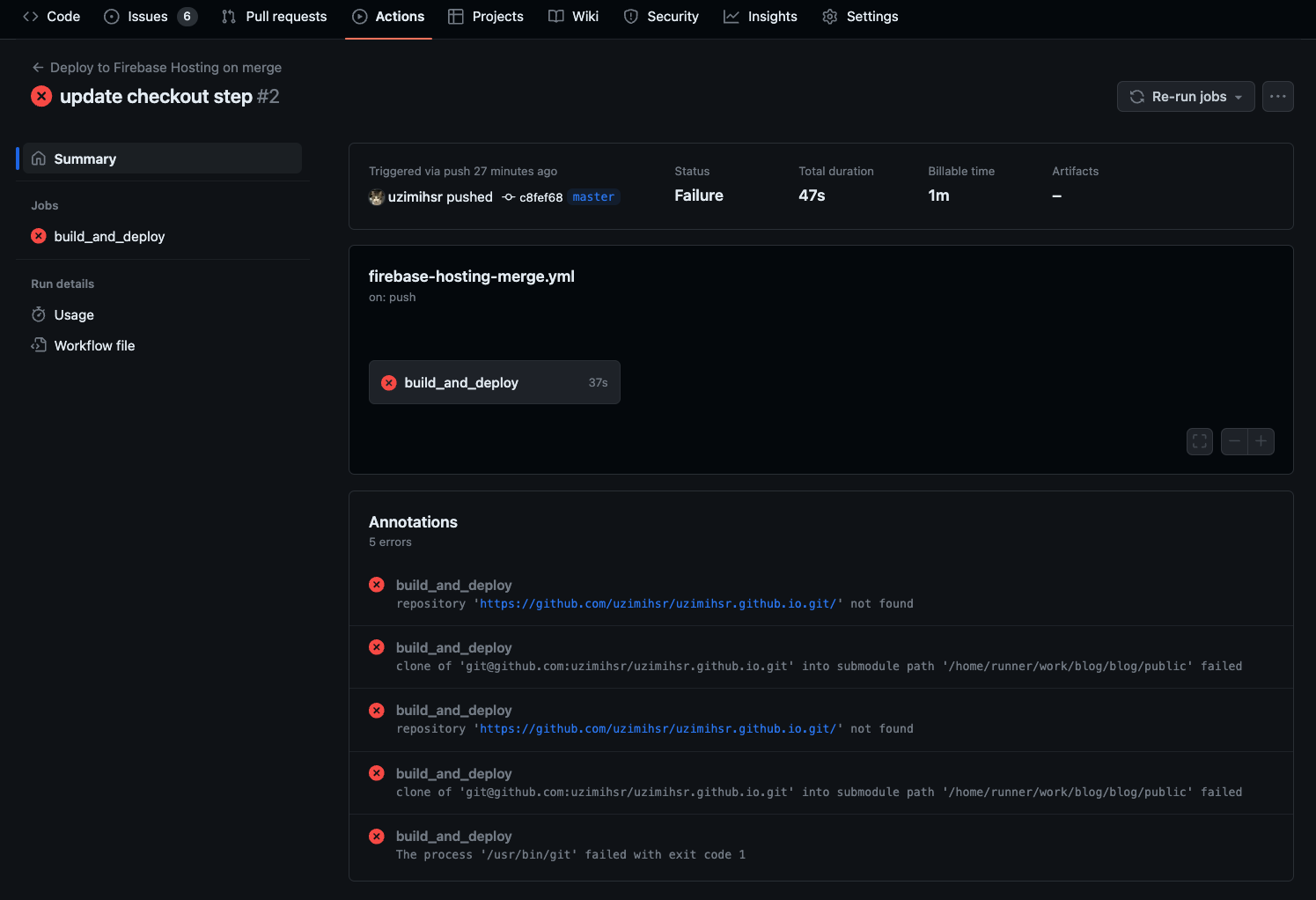Click the firebase-hosting-merge.yml heading

472,277
